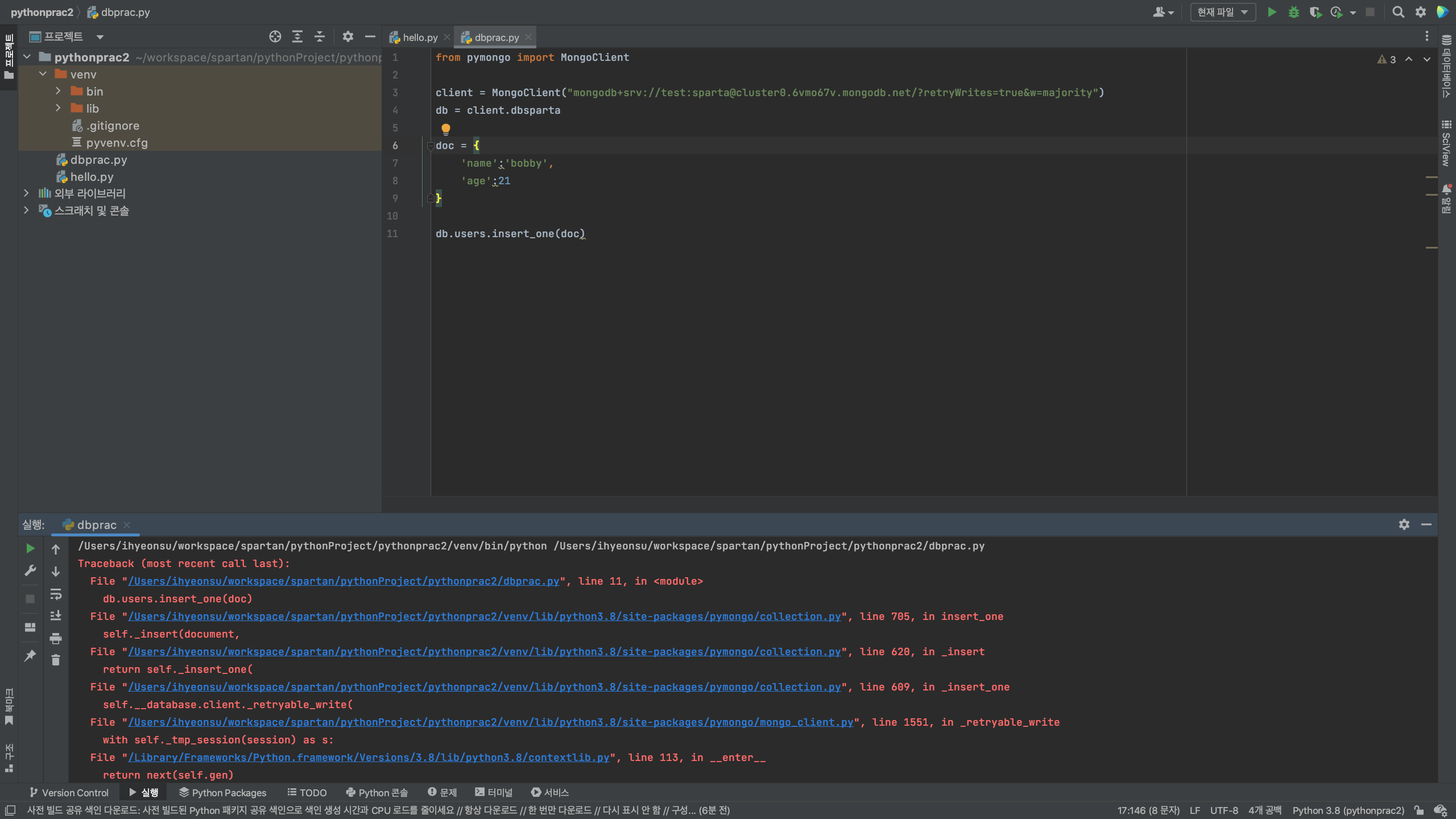Clear the console with the trash icon

tap(56, 660)
